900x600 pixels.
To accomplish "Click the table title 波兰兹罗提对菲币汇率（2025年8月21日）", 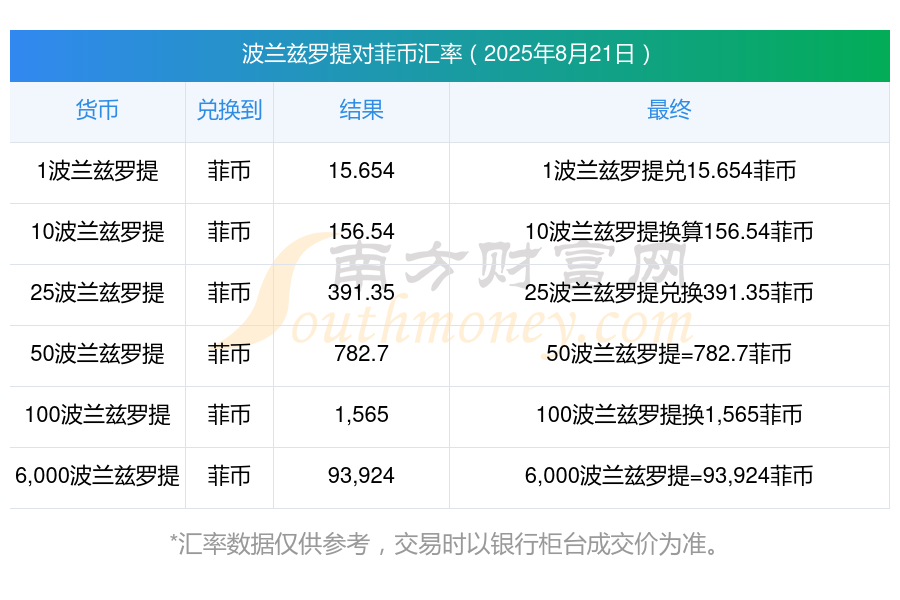I will 449,55.
